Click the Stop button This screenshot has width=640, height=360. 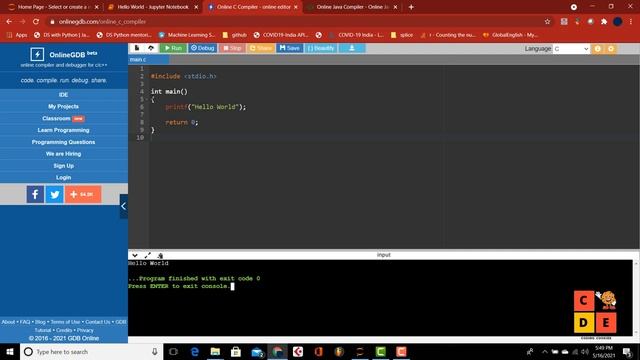click(x=232, y=48)
